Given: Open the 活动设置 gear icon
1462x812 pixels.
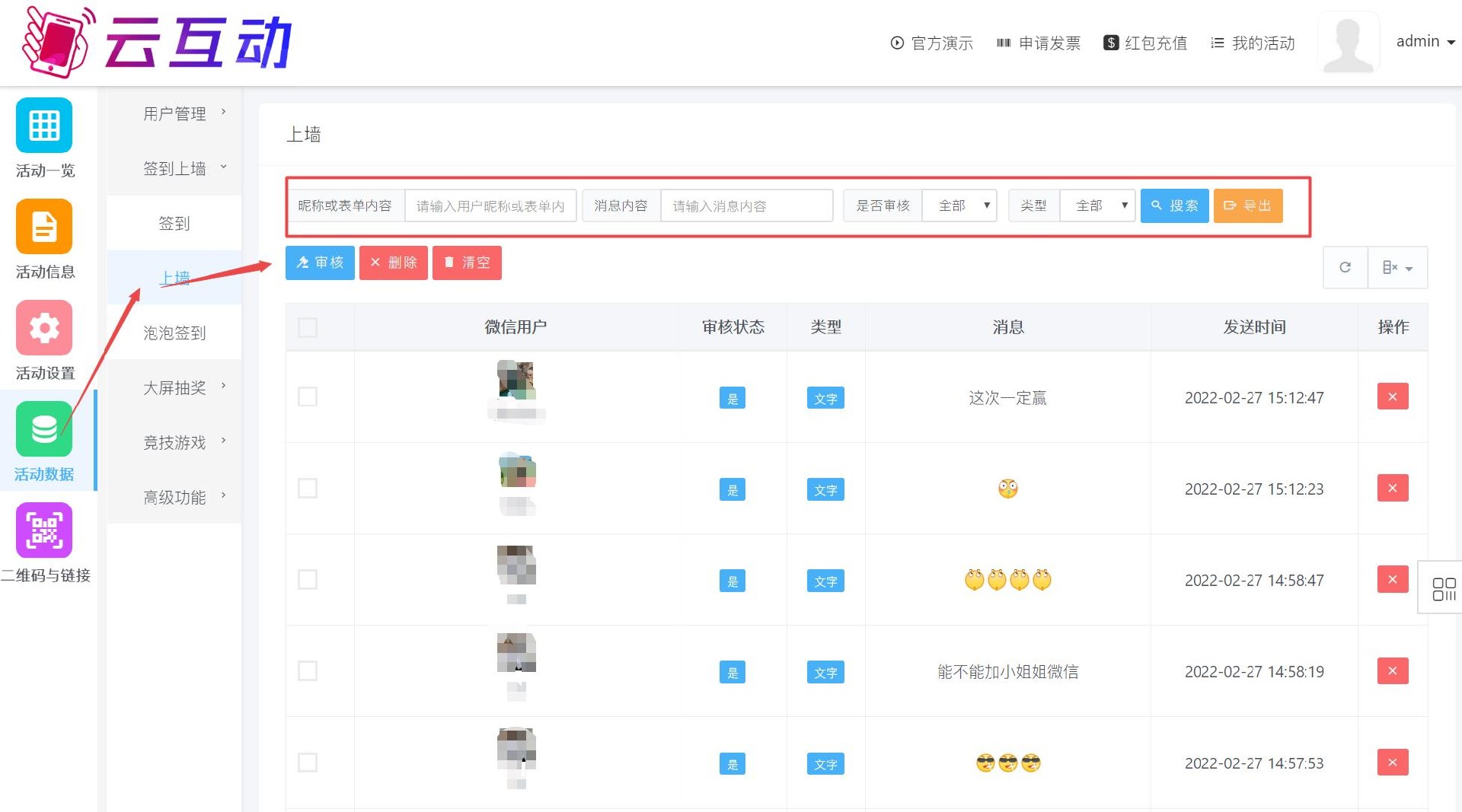Looking at the screenshot, I should (x=44, y=328).
